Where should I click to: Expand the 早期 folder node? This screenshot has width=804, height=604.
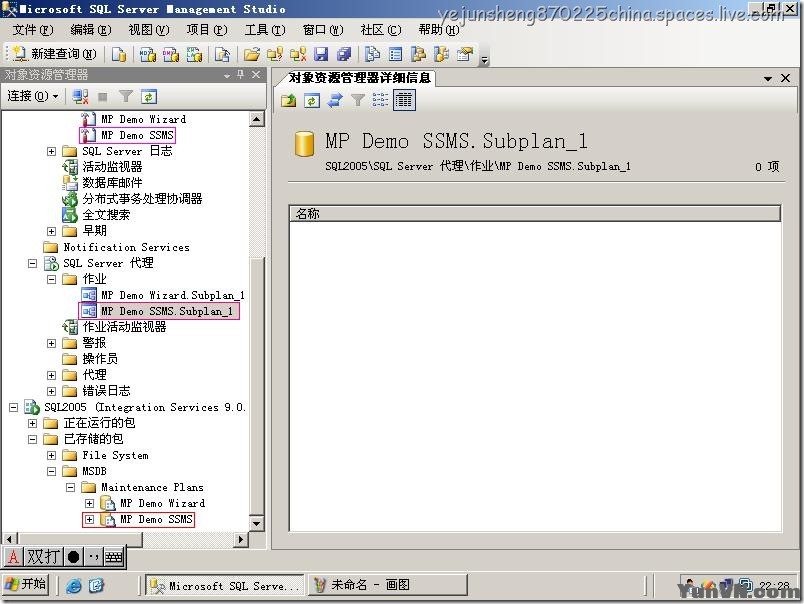(51, 231)
